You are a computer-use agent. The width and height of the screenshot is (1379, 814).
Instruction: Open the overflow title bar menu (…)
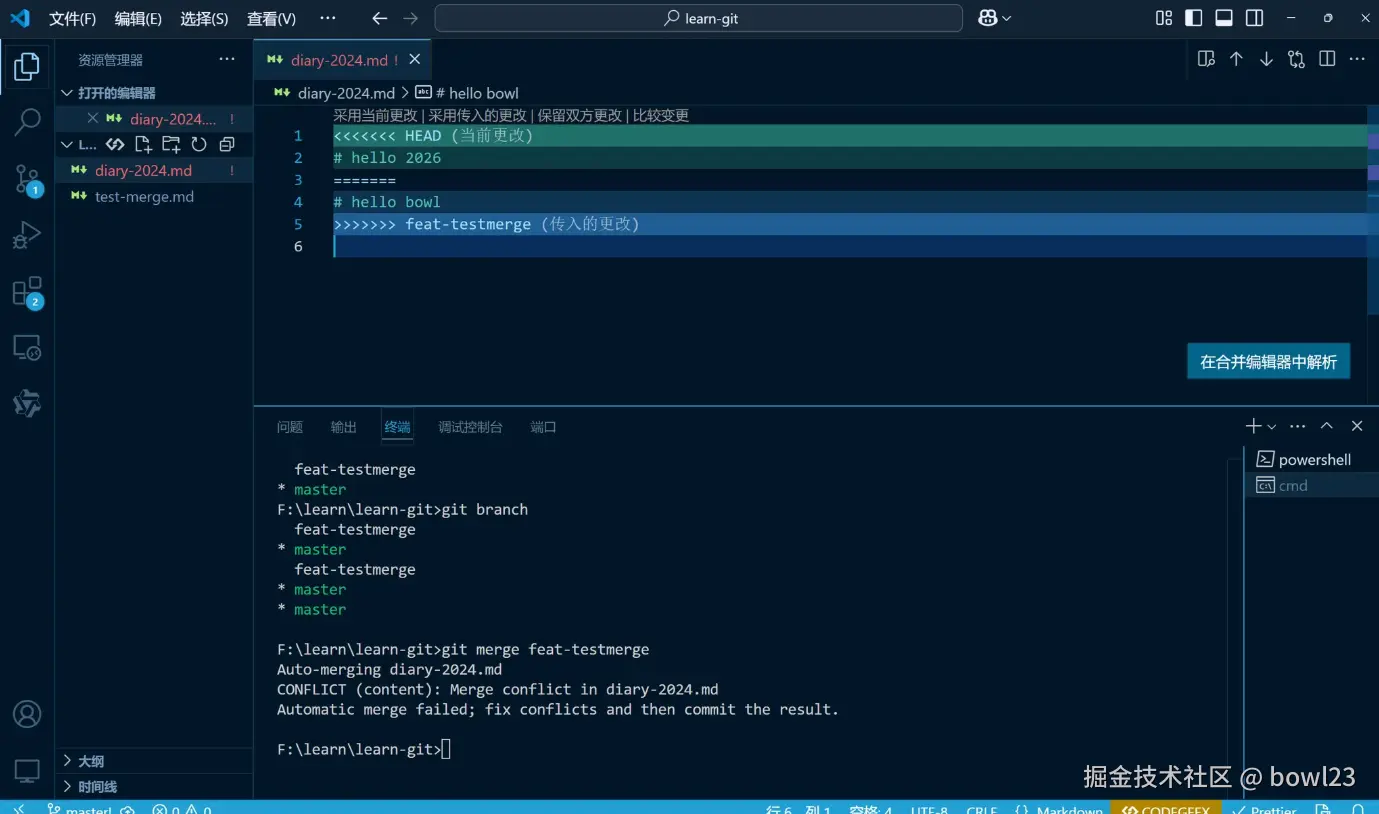click(328, 18)
